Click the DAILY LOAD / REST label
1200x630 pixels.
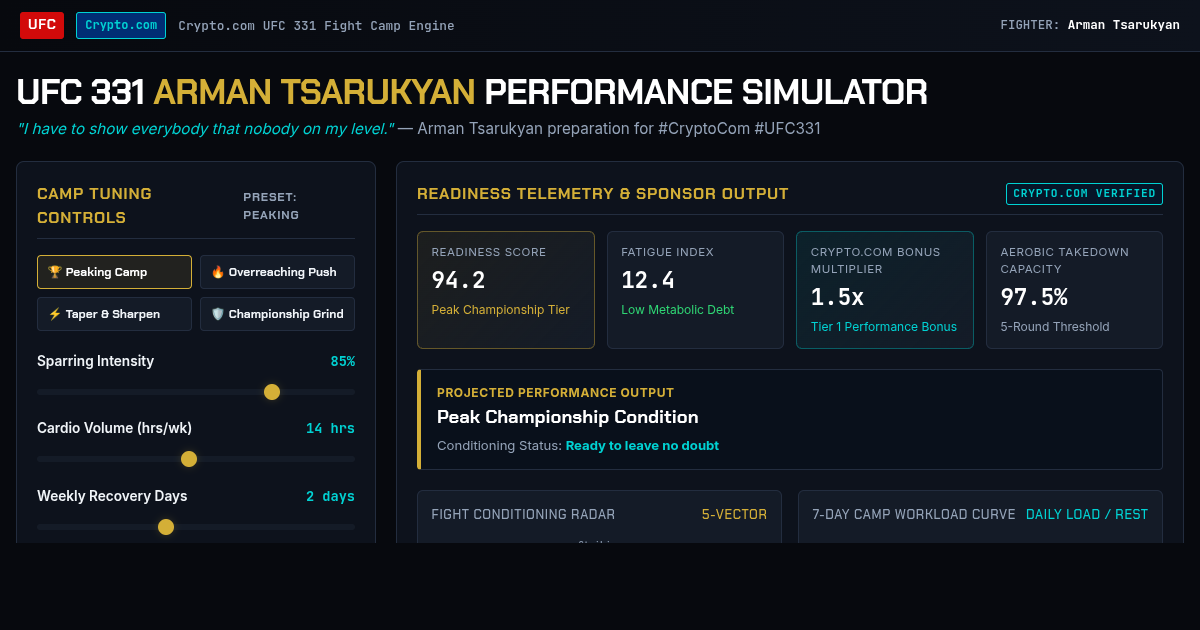[x=1087, y=515]
